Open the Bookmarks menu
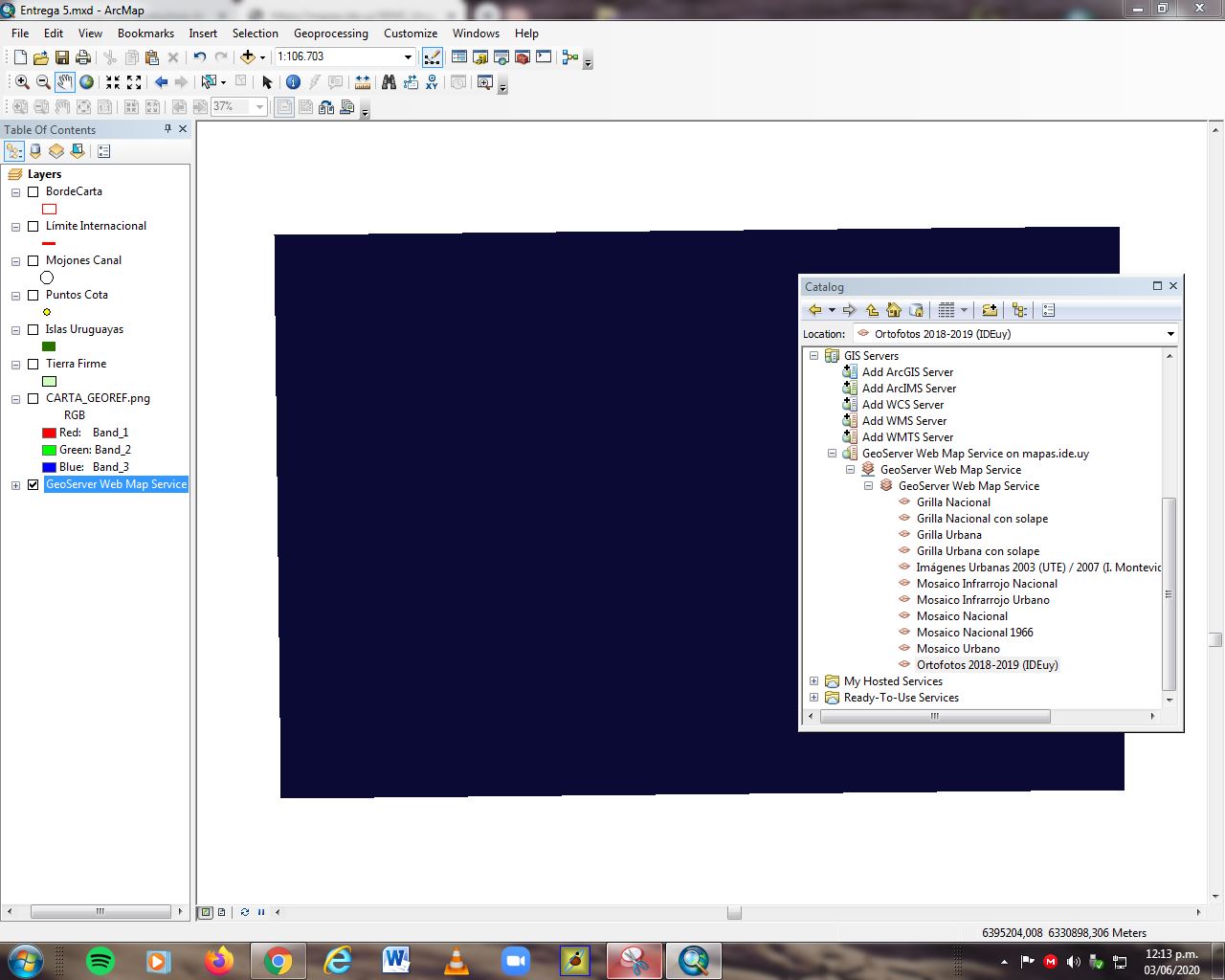The height and width of the screenshot is (980, 1225). (145, 33)
